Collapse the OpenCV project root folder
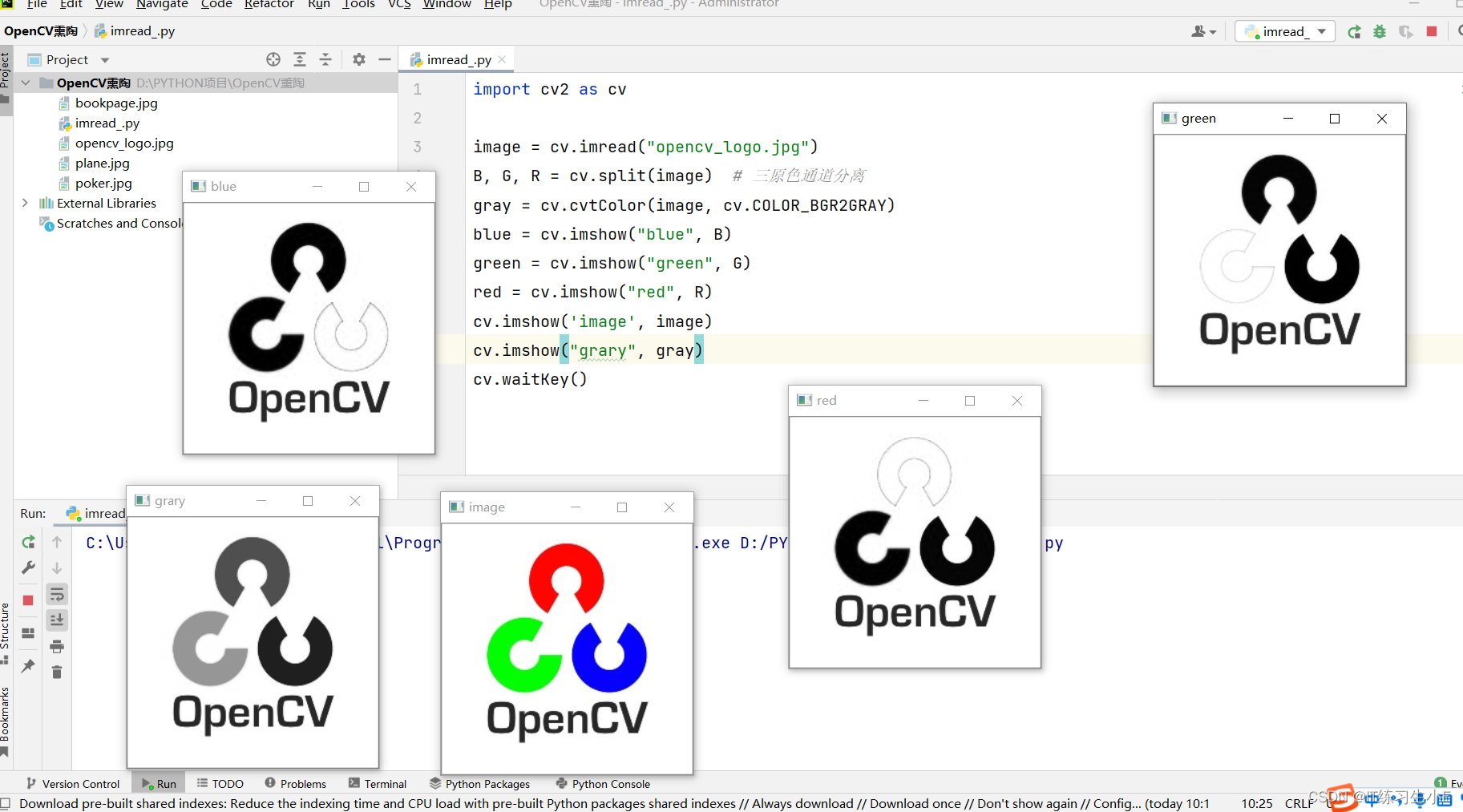 point(26,83)
